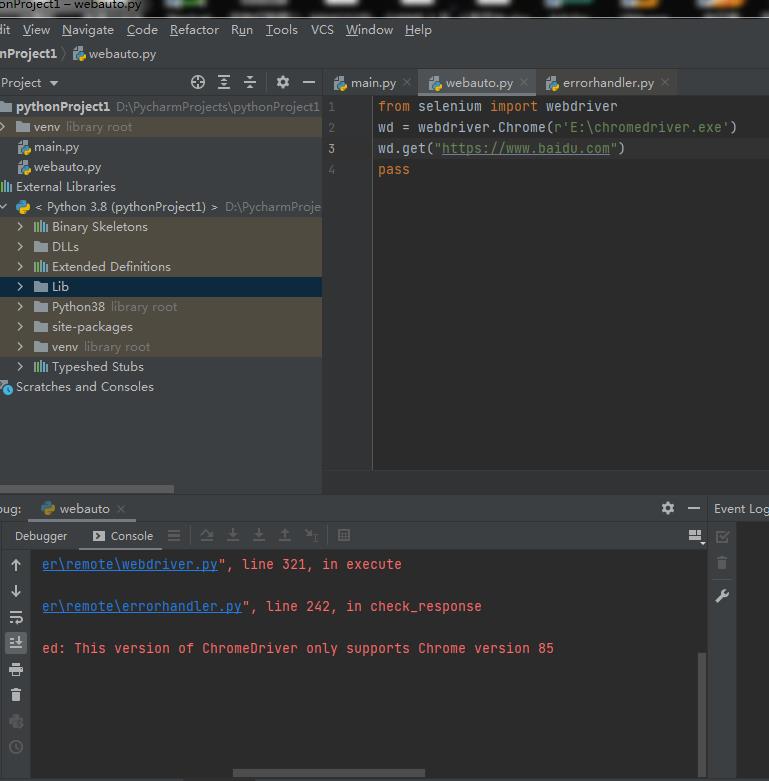Click the Locate/Select Opened File icon
The height and width of the screenshot is (781, 769).
pos(198,82)
